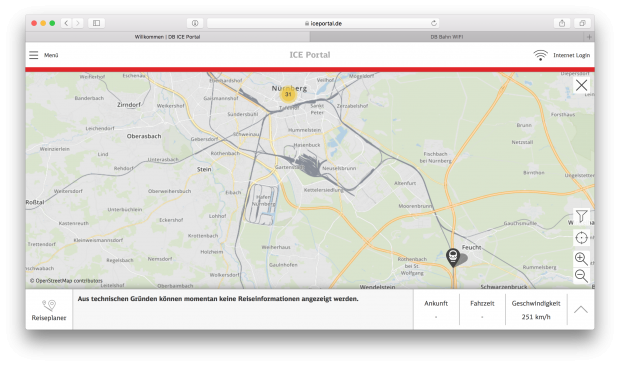Screen dimensions: 620x366
Task: Open the Internet Login link
Action: click(571, 55)
